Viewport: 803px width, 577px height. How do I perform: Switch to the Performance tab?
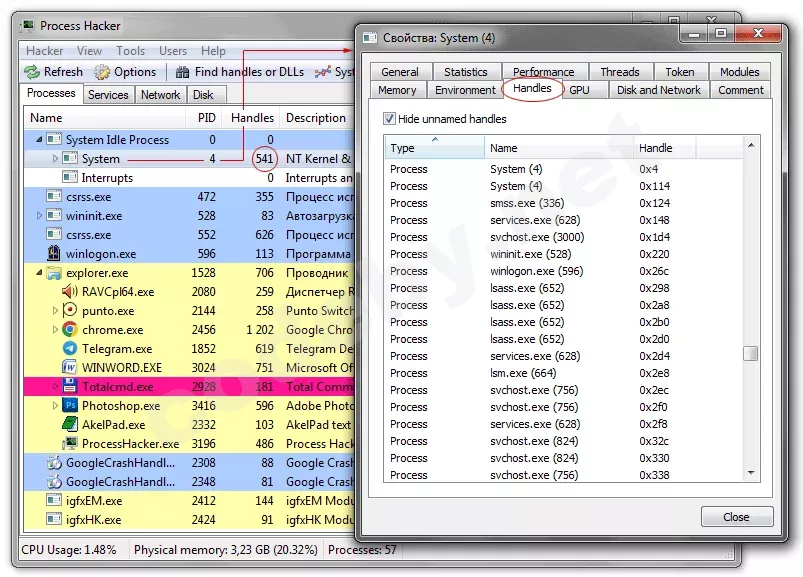[x=544, y=71]
